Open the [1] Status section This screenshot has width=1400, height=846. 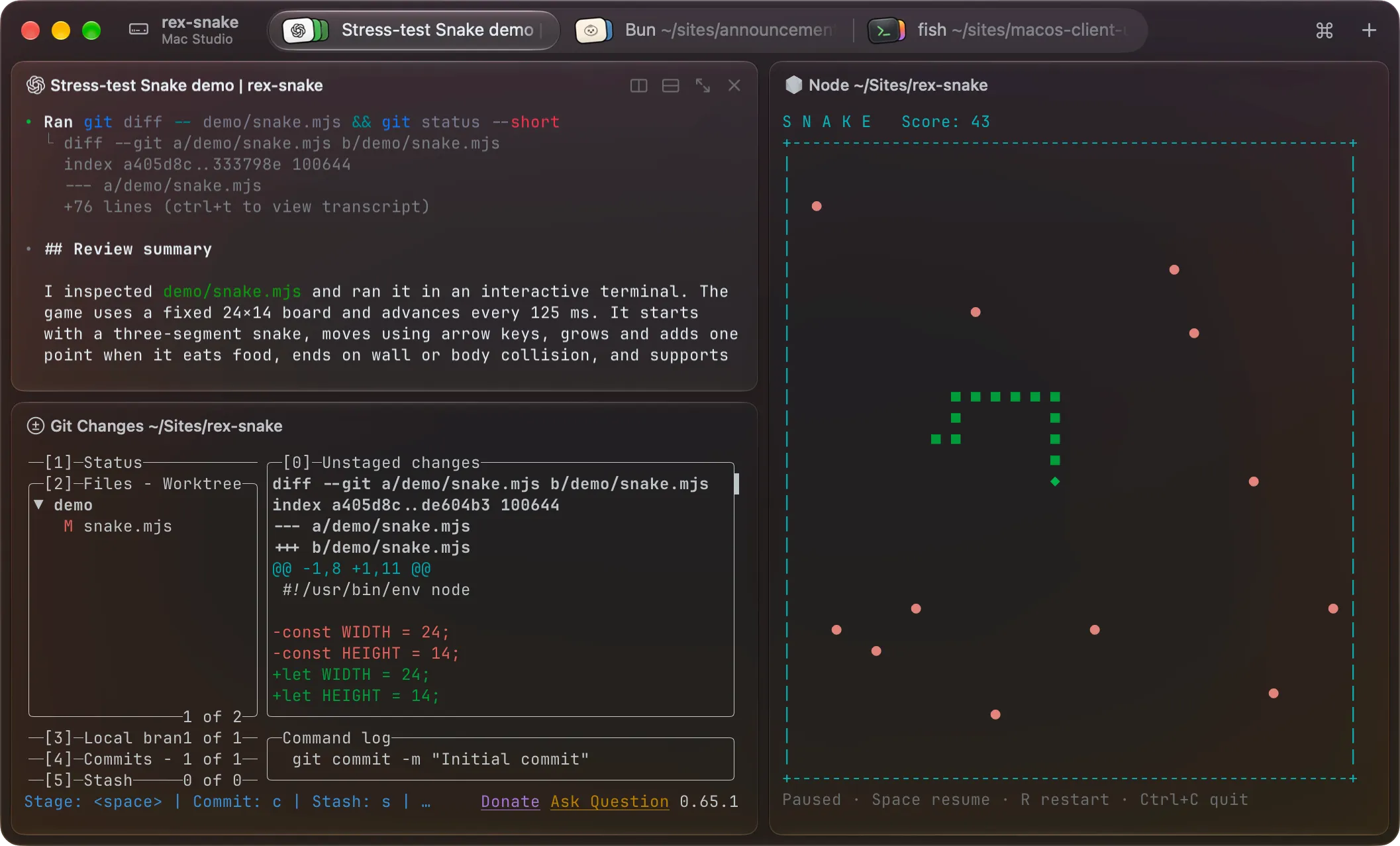(x=143, y=462)
